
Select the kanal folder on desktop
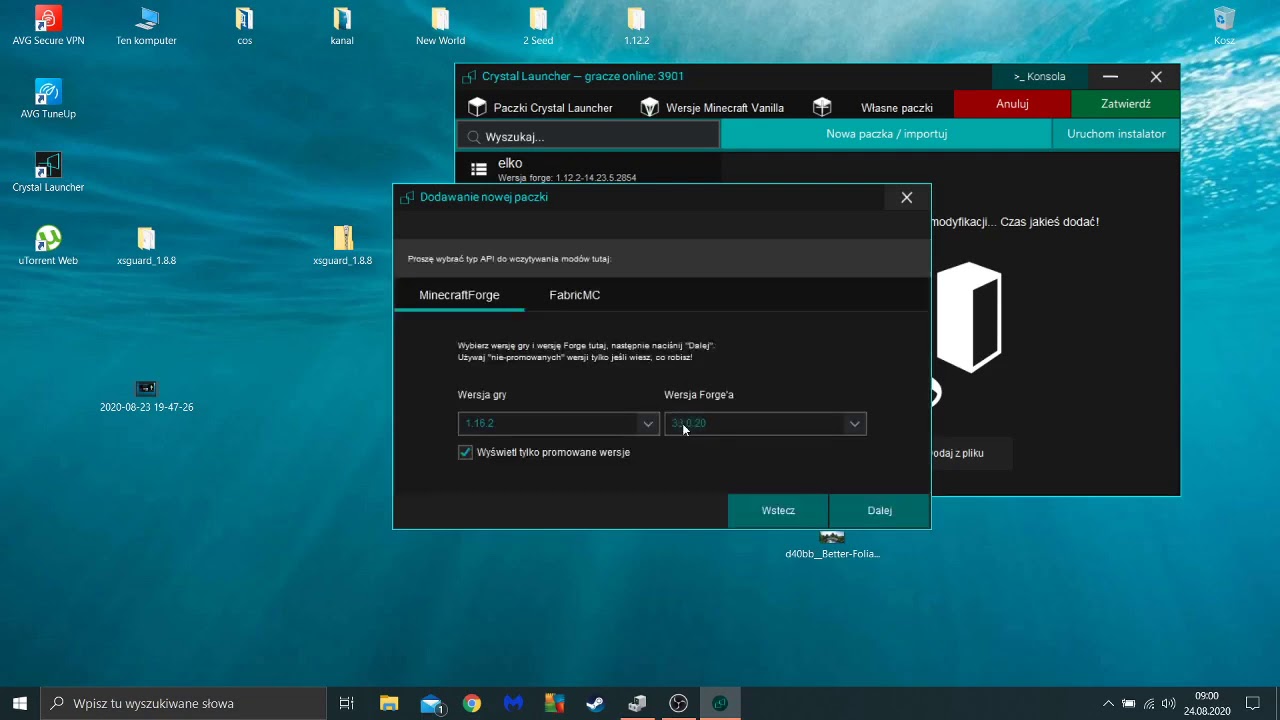tap(342, 26)
